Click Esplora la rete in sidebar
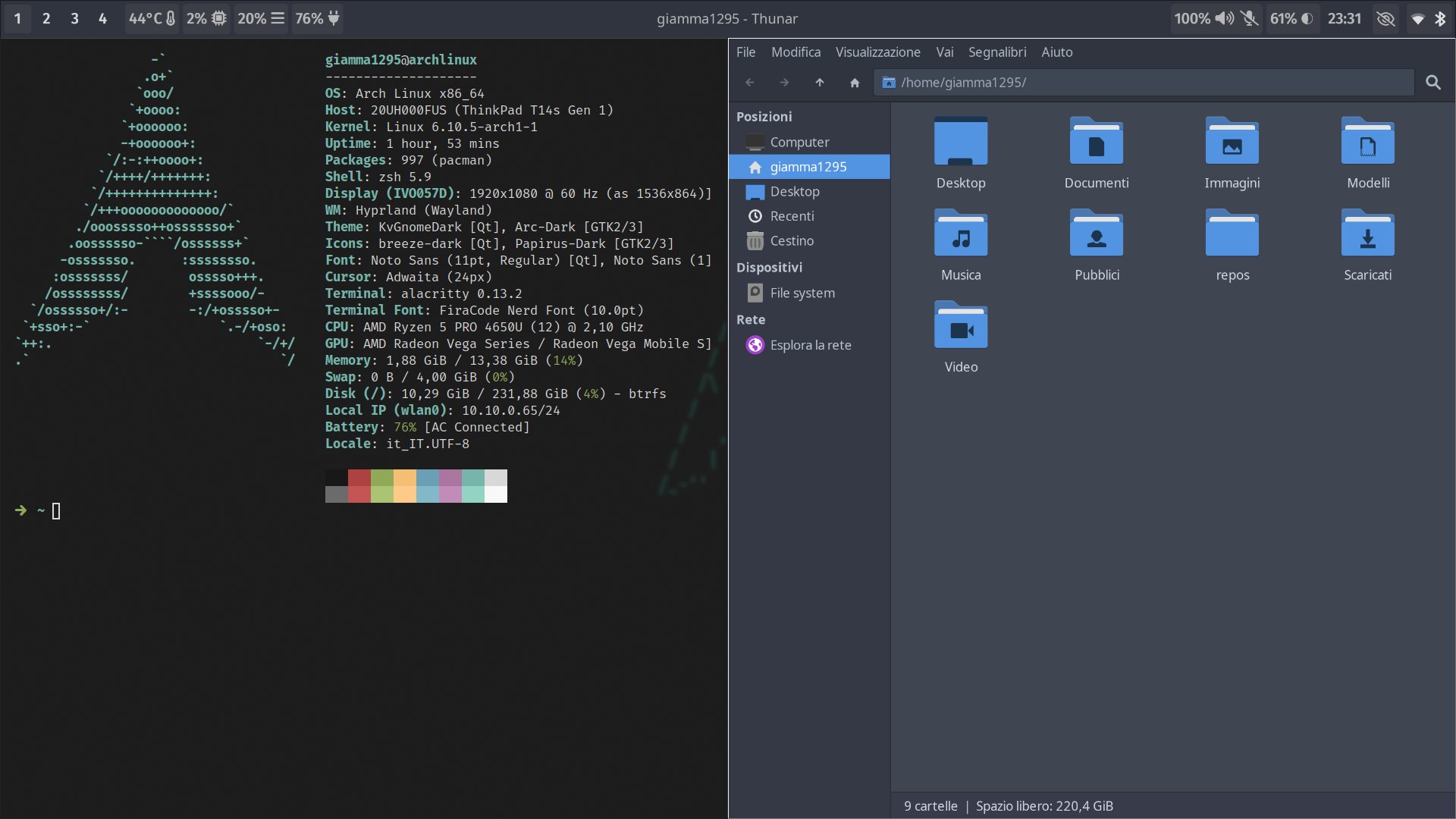Viewport: 1456px width, 819px height. tap(809, 345)
